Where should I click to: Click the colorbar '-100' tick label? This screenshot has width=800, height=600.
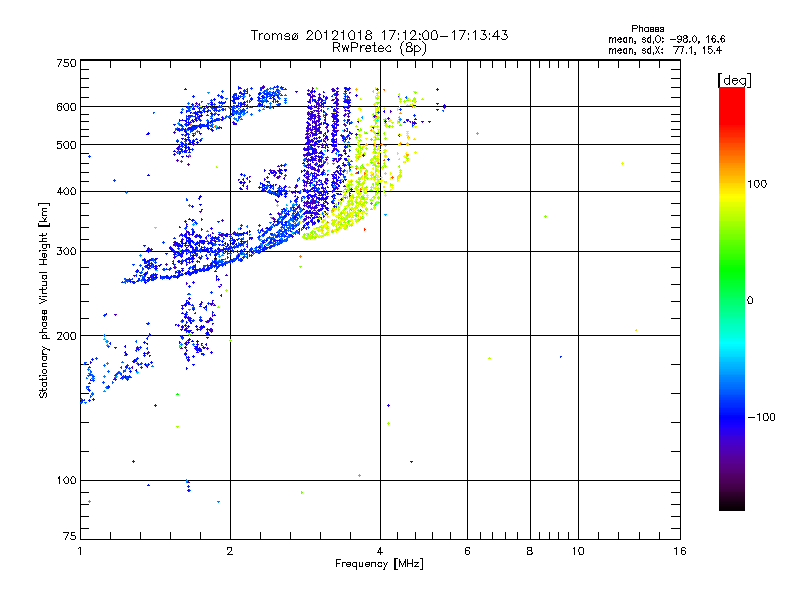pyautogui.click(x=761, y=417)
